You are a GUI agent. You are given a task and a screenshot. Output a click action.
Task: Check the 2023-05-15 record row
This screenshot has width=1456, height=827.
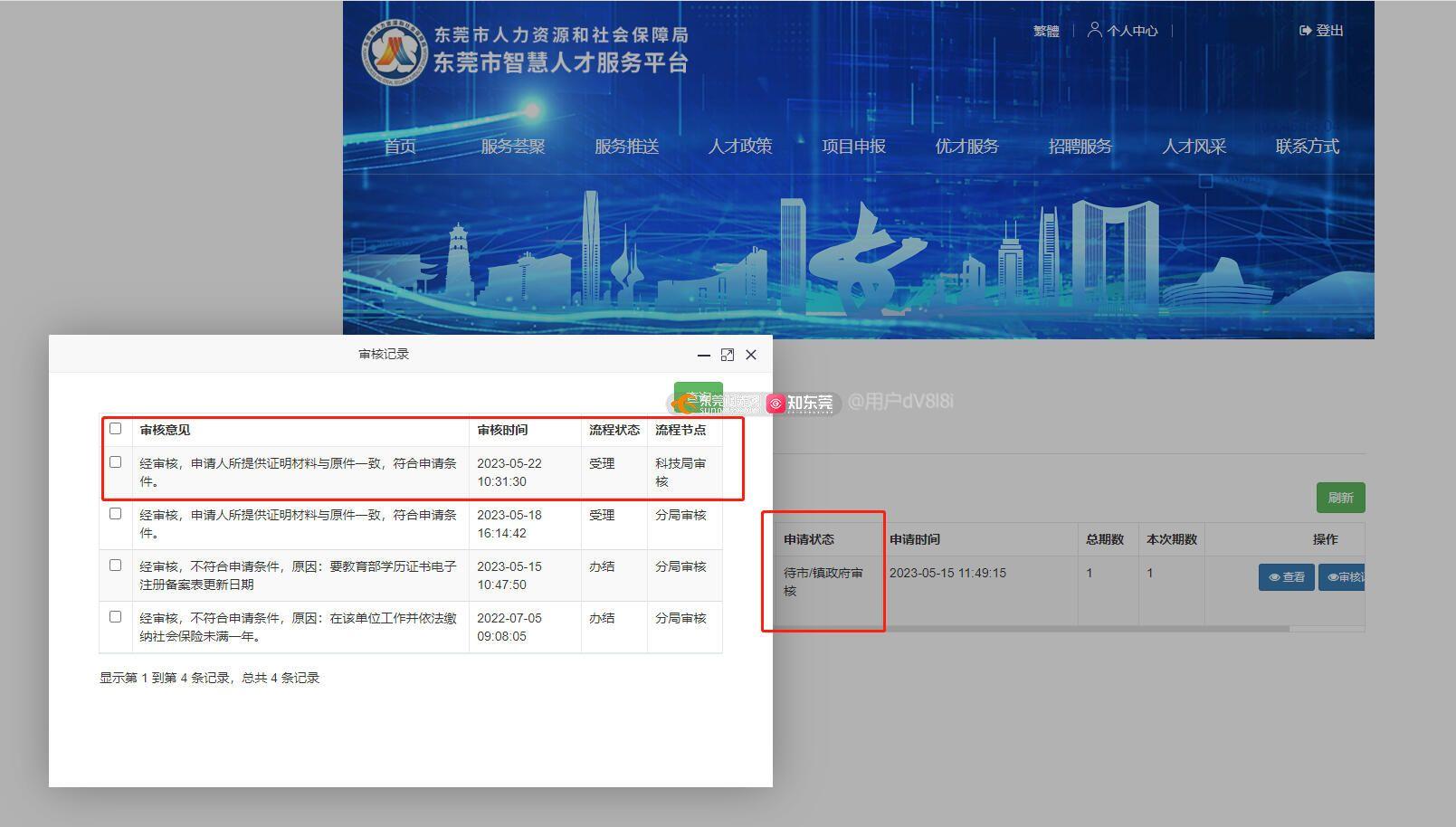tap(115, 566)
